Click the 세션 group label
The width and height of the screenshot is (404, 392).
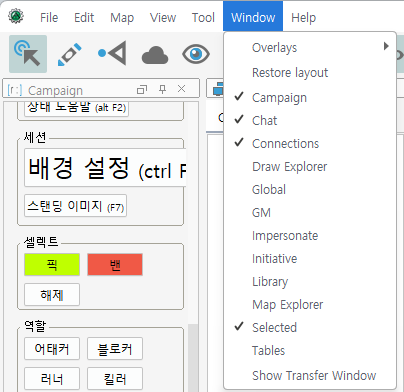(35, 137)
